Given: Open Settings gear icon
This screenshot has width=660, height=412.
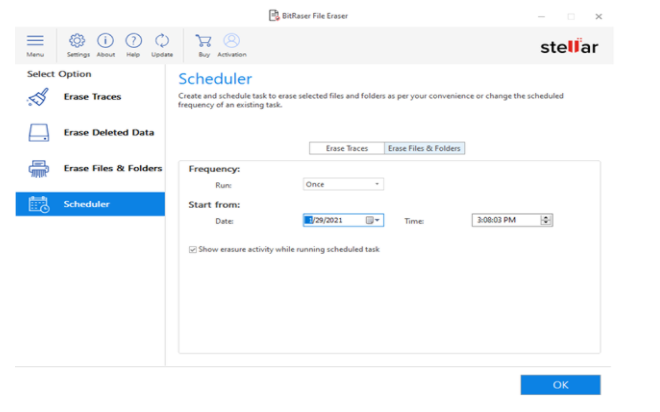Looking at the screenshot, I should tap(77, 40).
